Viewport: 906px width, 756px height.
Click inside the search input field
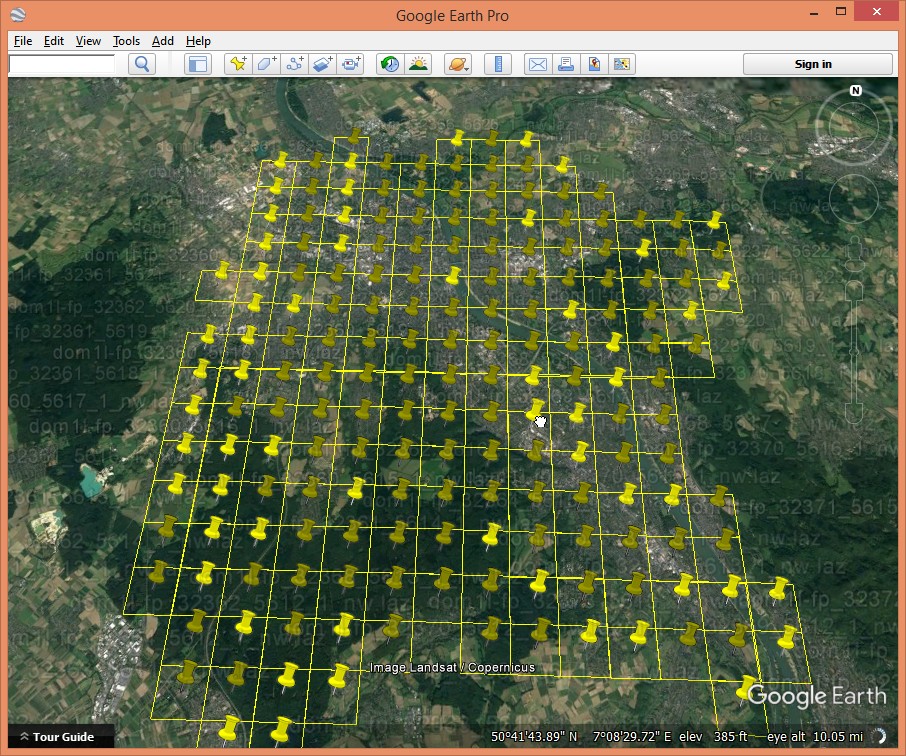pyautogui.click(x=62, y=64)
